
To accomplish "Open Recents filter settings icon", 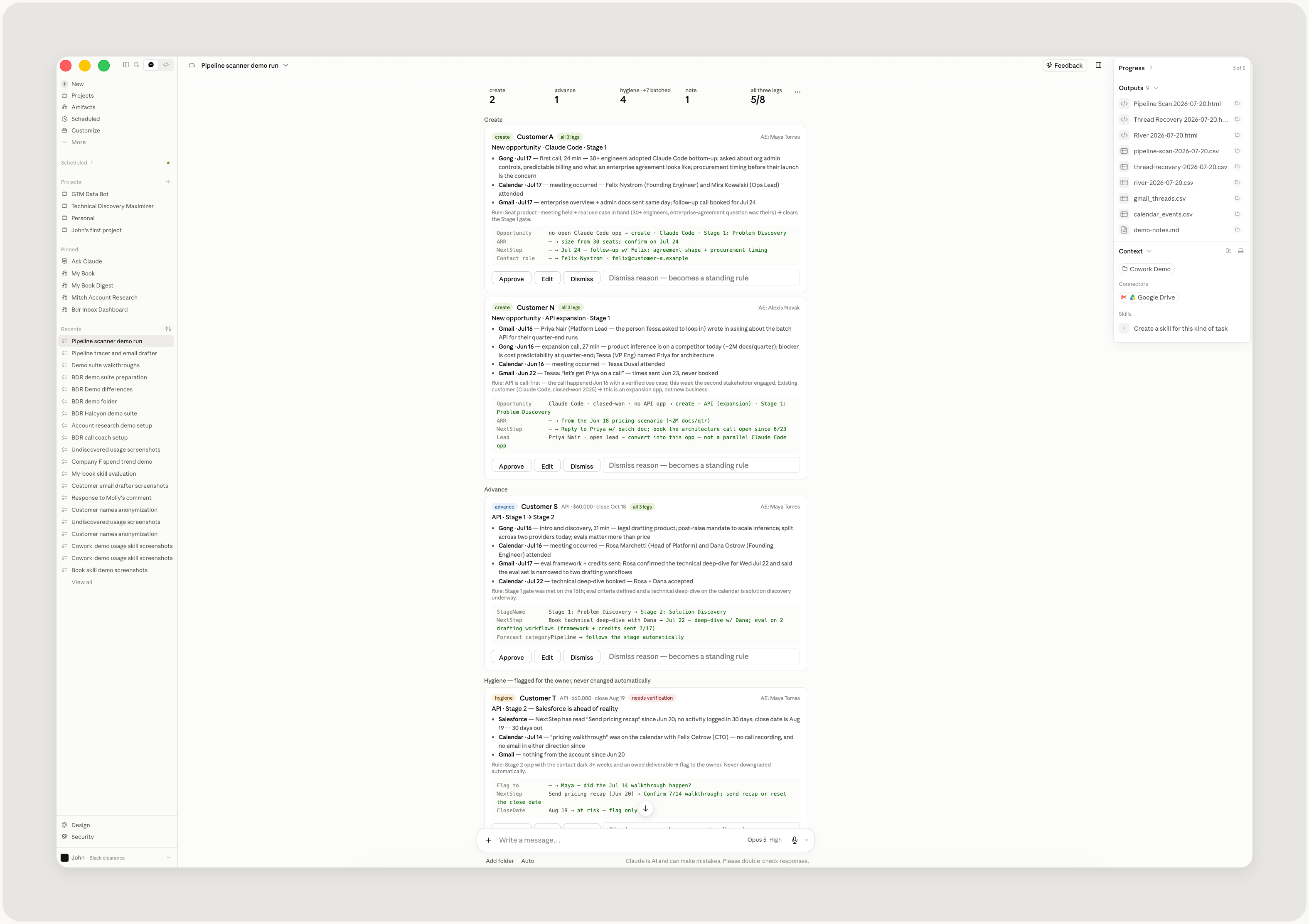I will point(168,329).
